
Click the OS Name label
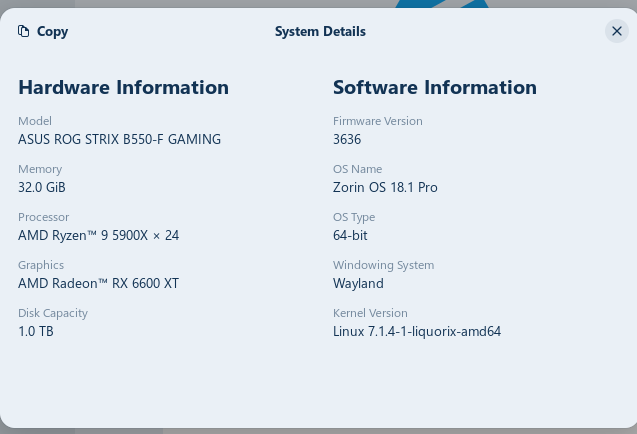[358, 169]
